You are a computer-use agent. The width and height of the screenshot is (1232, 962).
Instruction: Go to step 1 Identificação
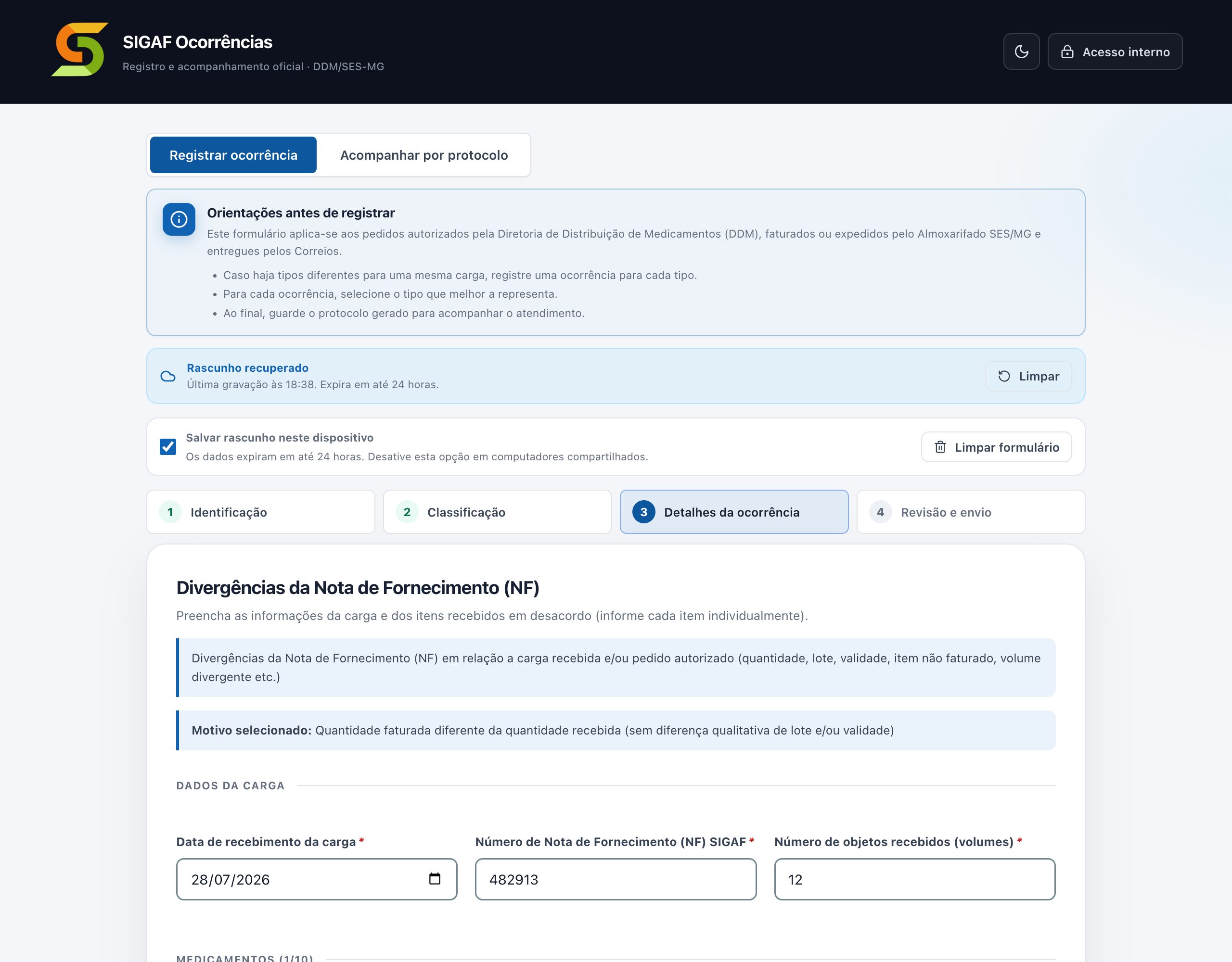[x=261, y=512]
